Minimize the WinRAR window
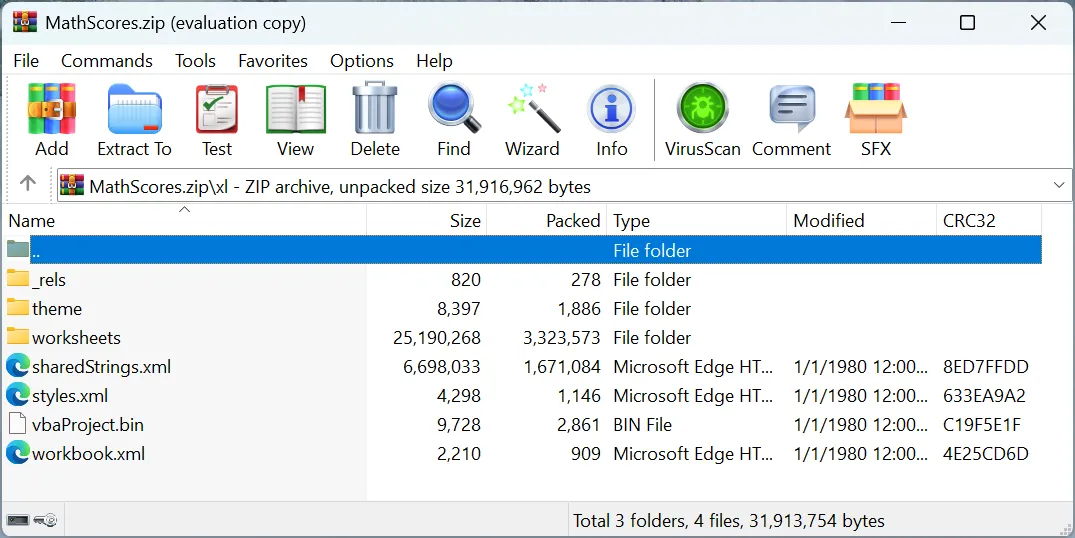The image size is (1075, 538). 898,23
